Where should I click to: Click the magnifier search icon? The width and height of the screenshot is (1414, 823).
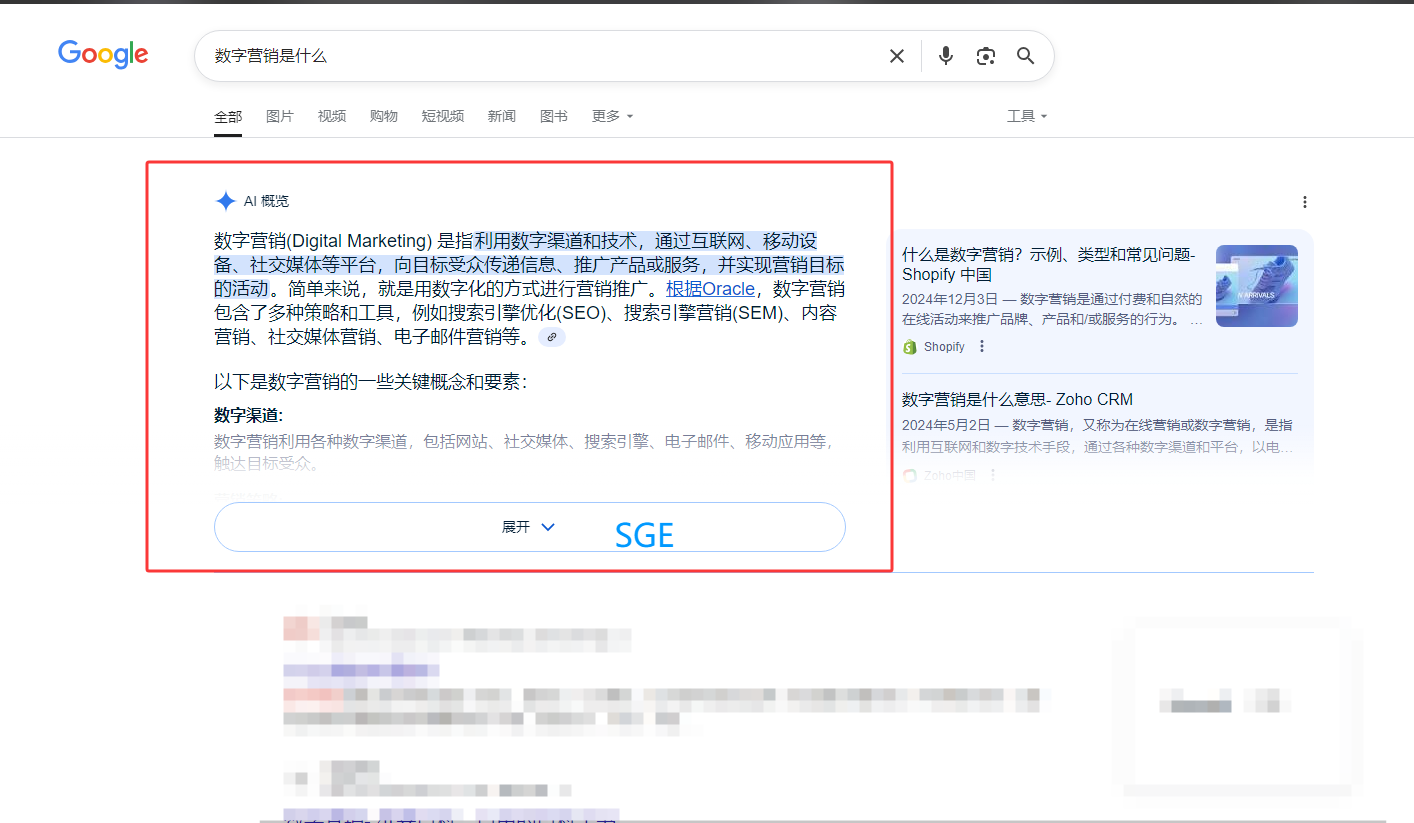[x=1025, y=56]
